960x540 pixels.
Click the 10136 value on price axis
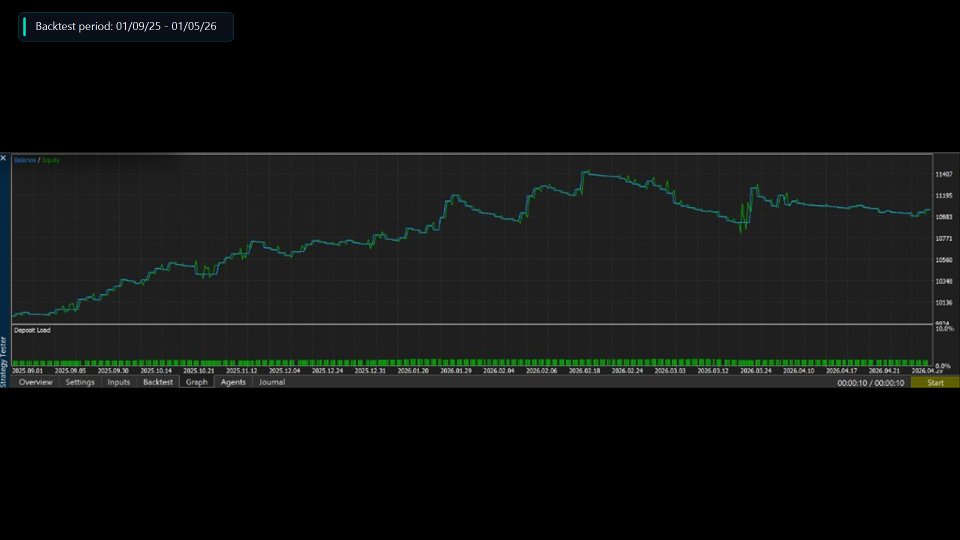[944, 302]
